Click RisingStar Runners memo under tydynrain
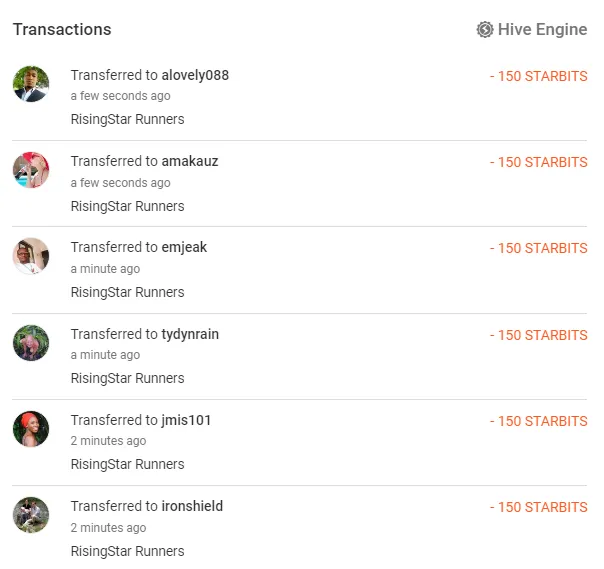 coord(127,378)
